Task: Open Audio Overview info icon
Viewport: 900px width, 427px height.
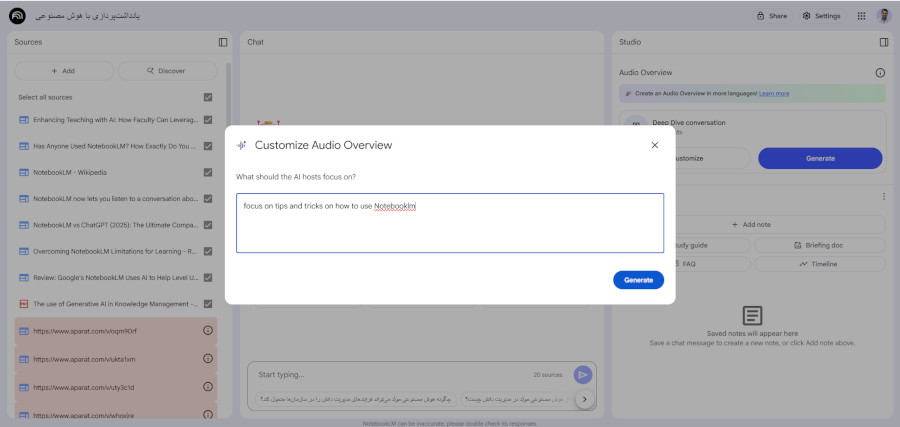Action: click(x=880, y=73)
